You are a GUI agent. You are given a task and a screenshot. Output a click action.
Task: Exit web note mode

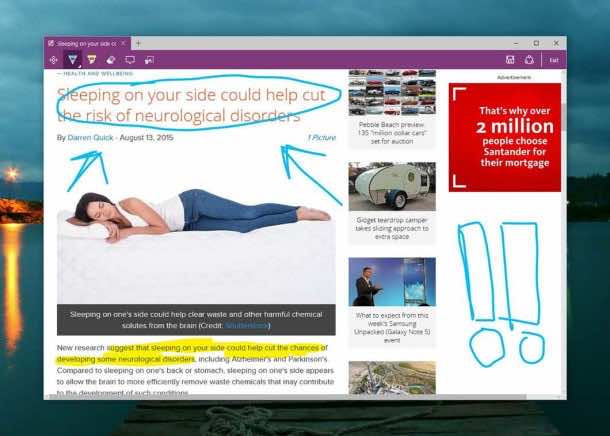pyautogui.click(x=553, y=60)
